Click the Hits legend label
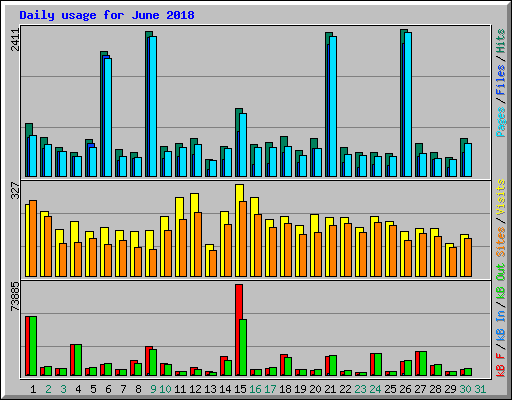Image resolution: width=512 pixels, height=400 pixels. [x=501, y=41]
